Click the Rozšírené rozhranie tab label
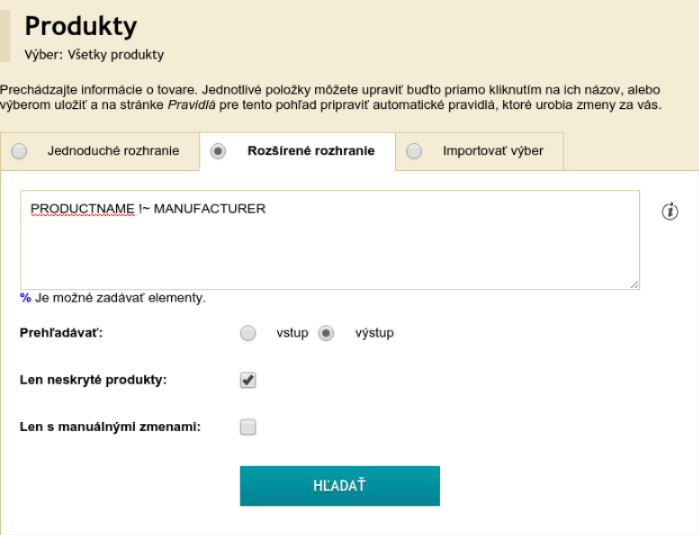The height and width of the screenshot is (535, 699). 311,151
